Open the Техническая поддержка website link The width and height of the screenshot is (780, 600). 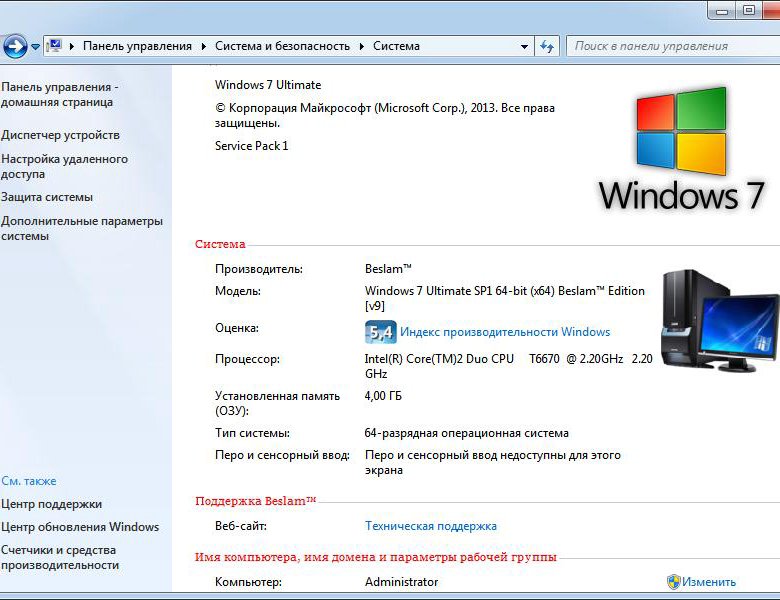pos(430,526)
